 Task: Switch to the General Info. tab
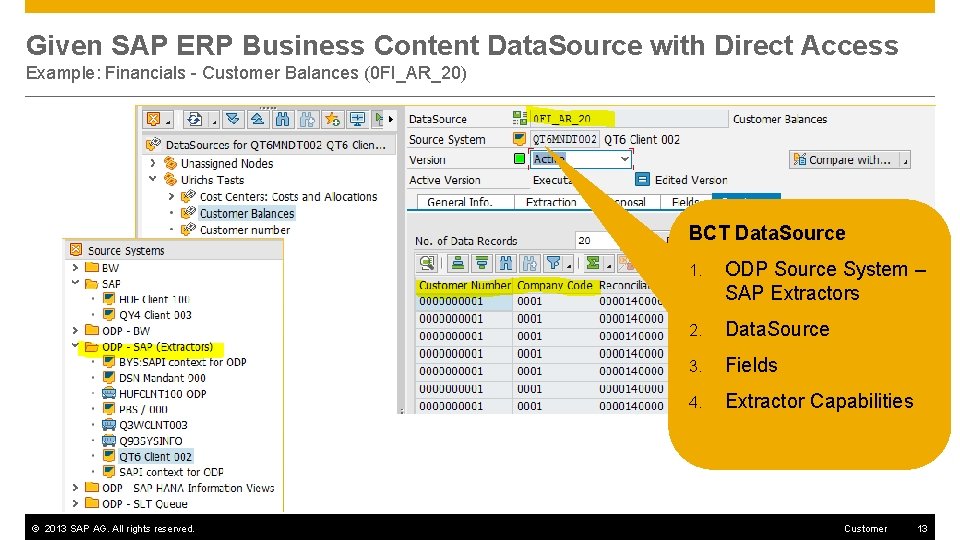pyautogui.click(x=460, y=201)
